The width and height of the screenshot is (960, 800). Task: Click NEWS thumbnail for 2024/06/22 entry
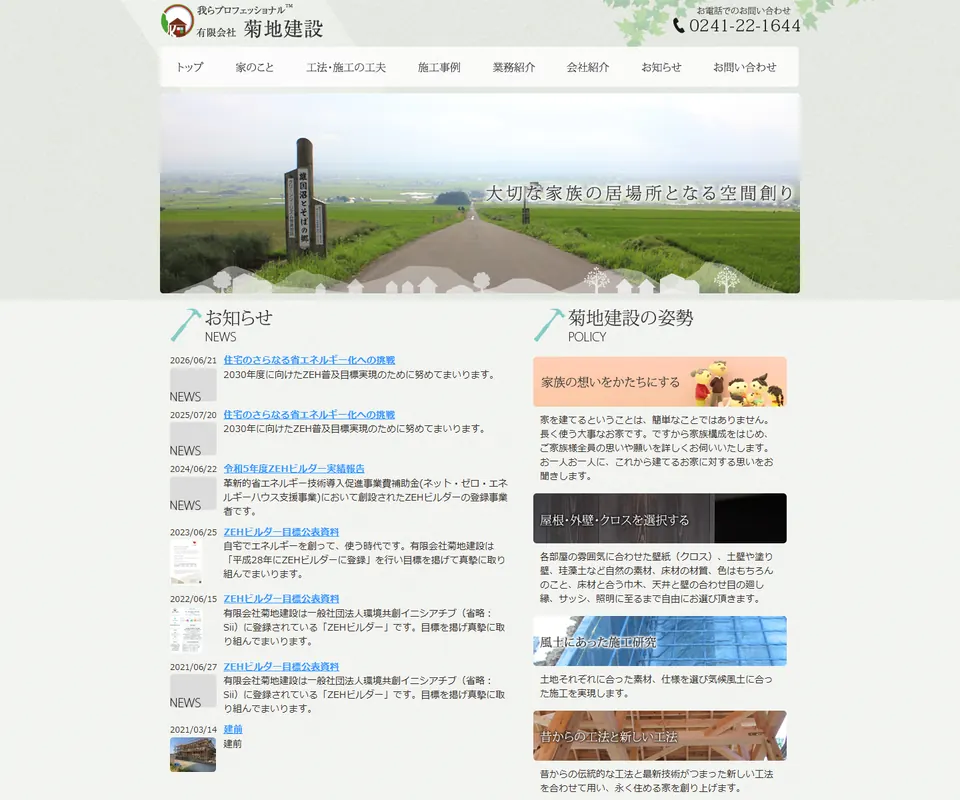pyautogui.click(x=193, y=494)
